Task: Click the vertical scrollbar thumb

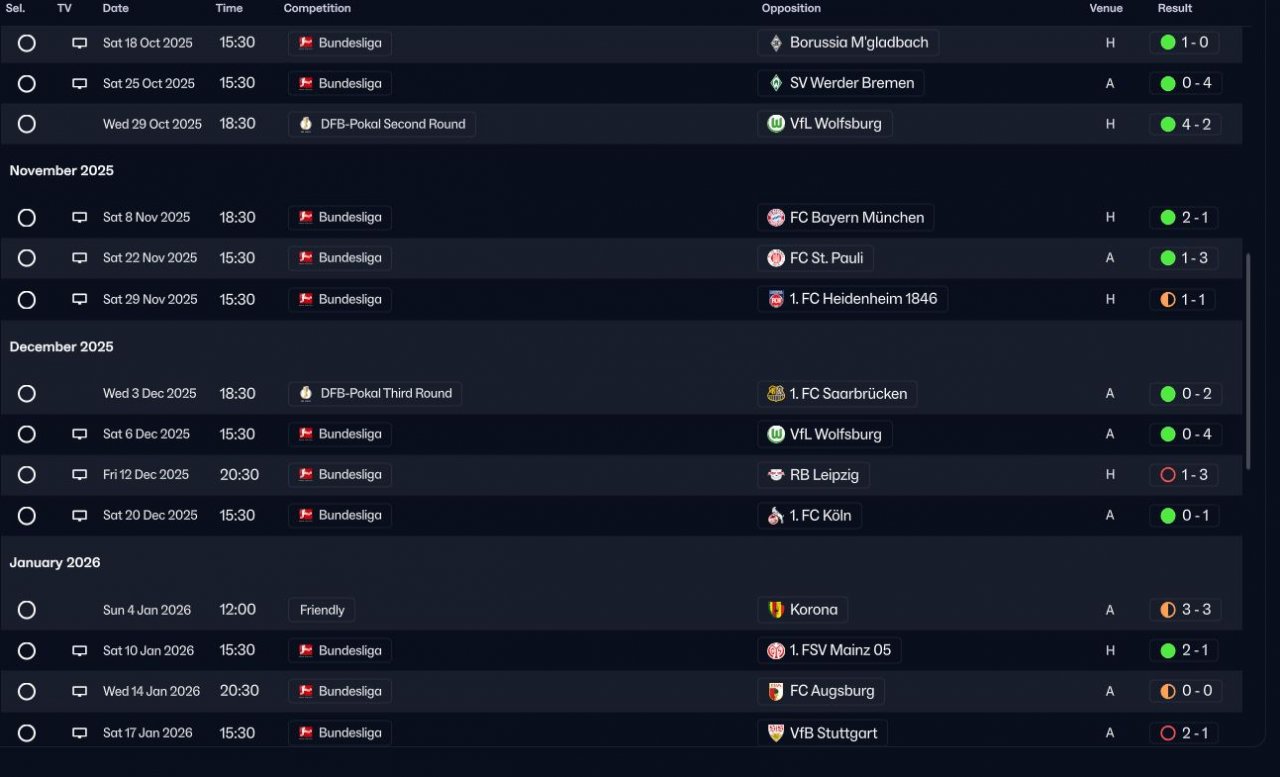Action: tap(1247, 360)
